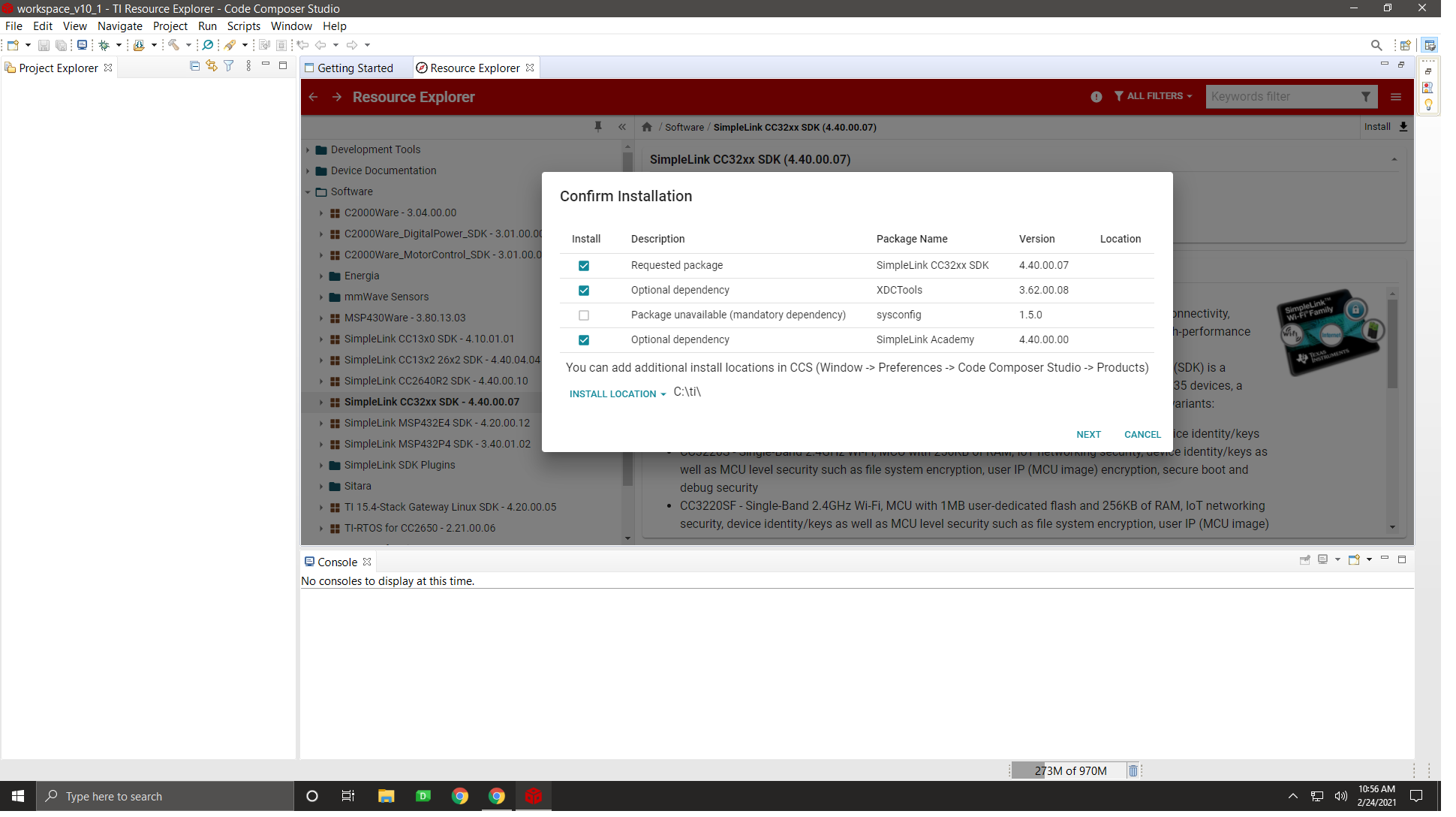Click the pin icon in the tree panel

[x=598, y=127]
